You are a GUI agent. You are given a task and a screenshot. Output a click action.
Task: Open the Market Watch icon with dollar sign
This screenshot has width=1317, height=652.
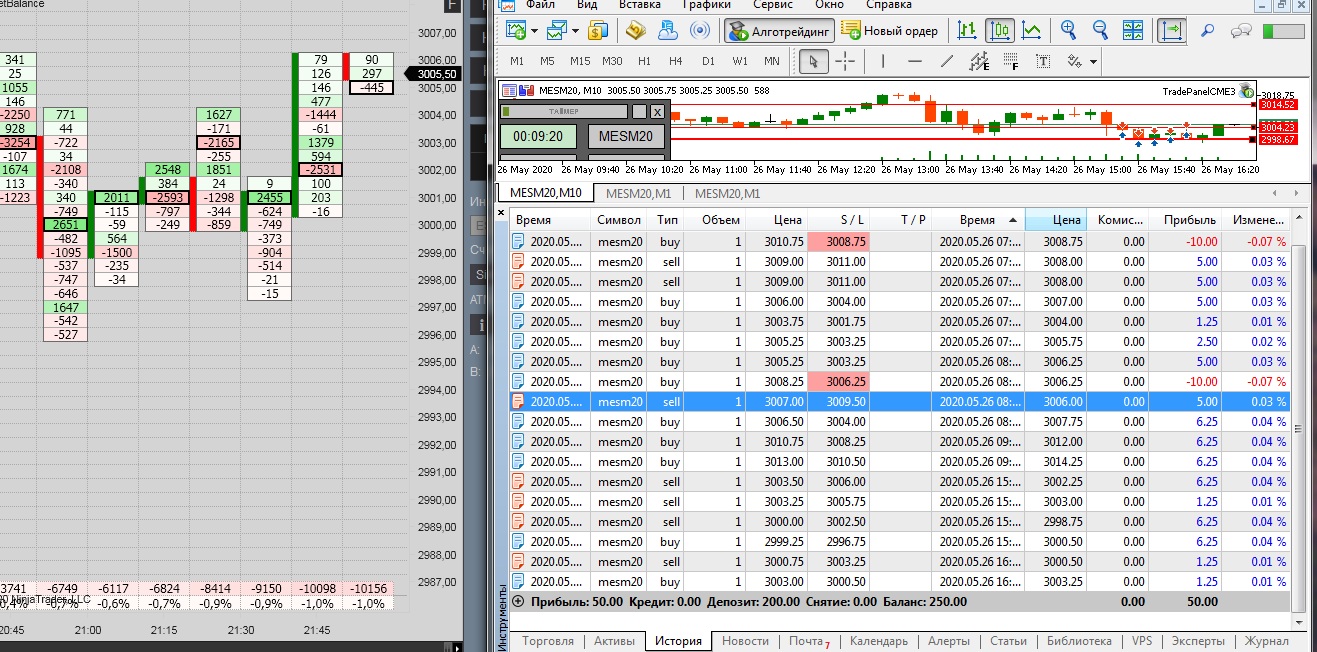(x=599, y=30)
